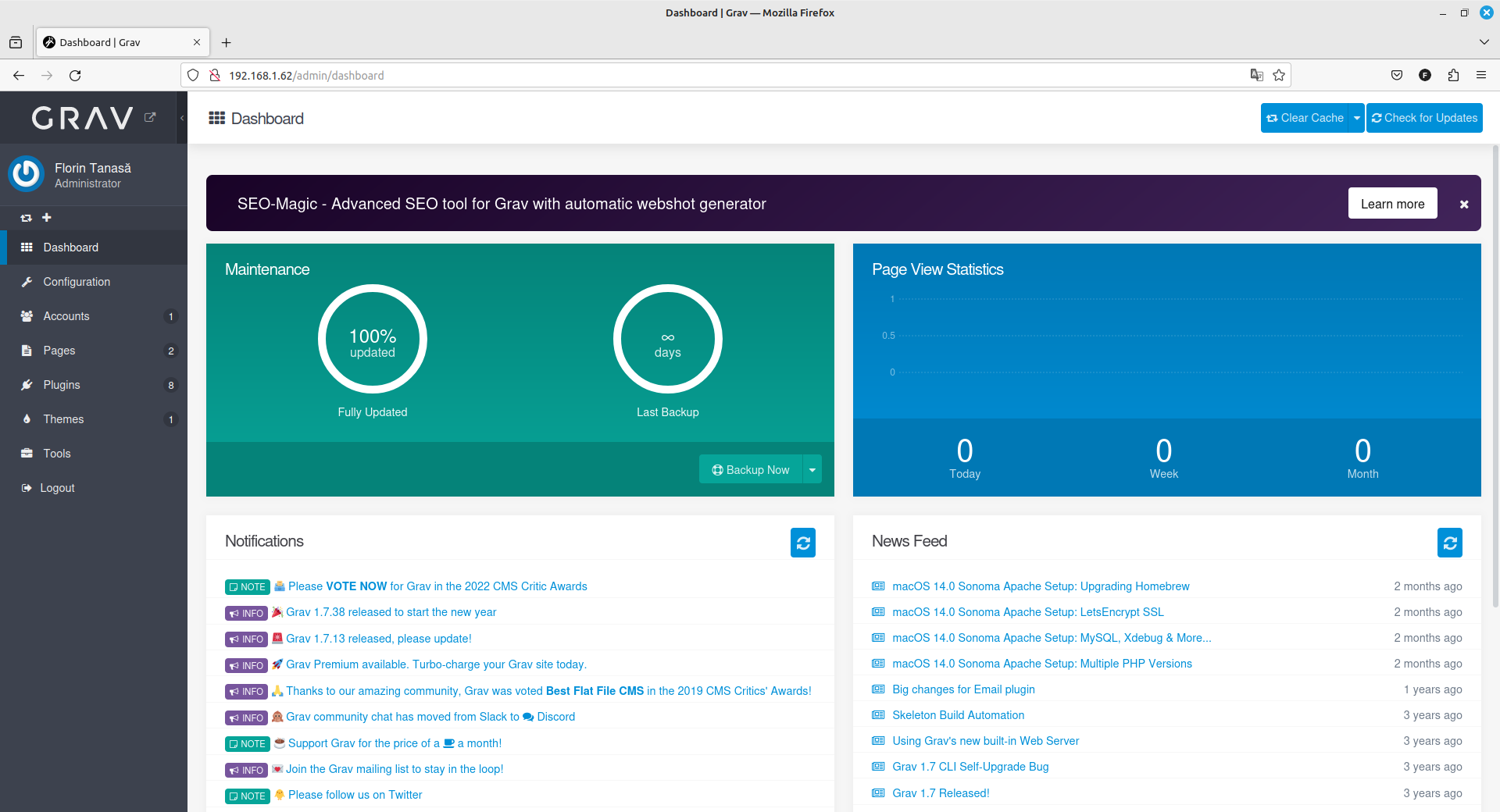Open Themes in sidebar
Image resolution: width=1500 pixels, height=812 pixels.
(94, 419)
